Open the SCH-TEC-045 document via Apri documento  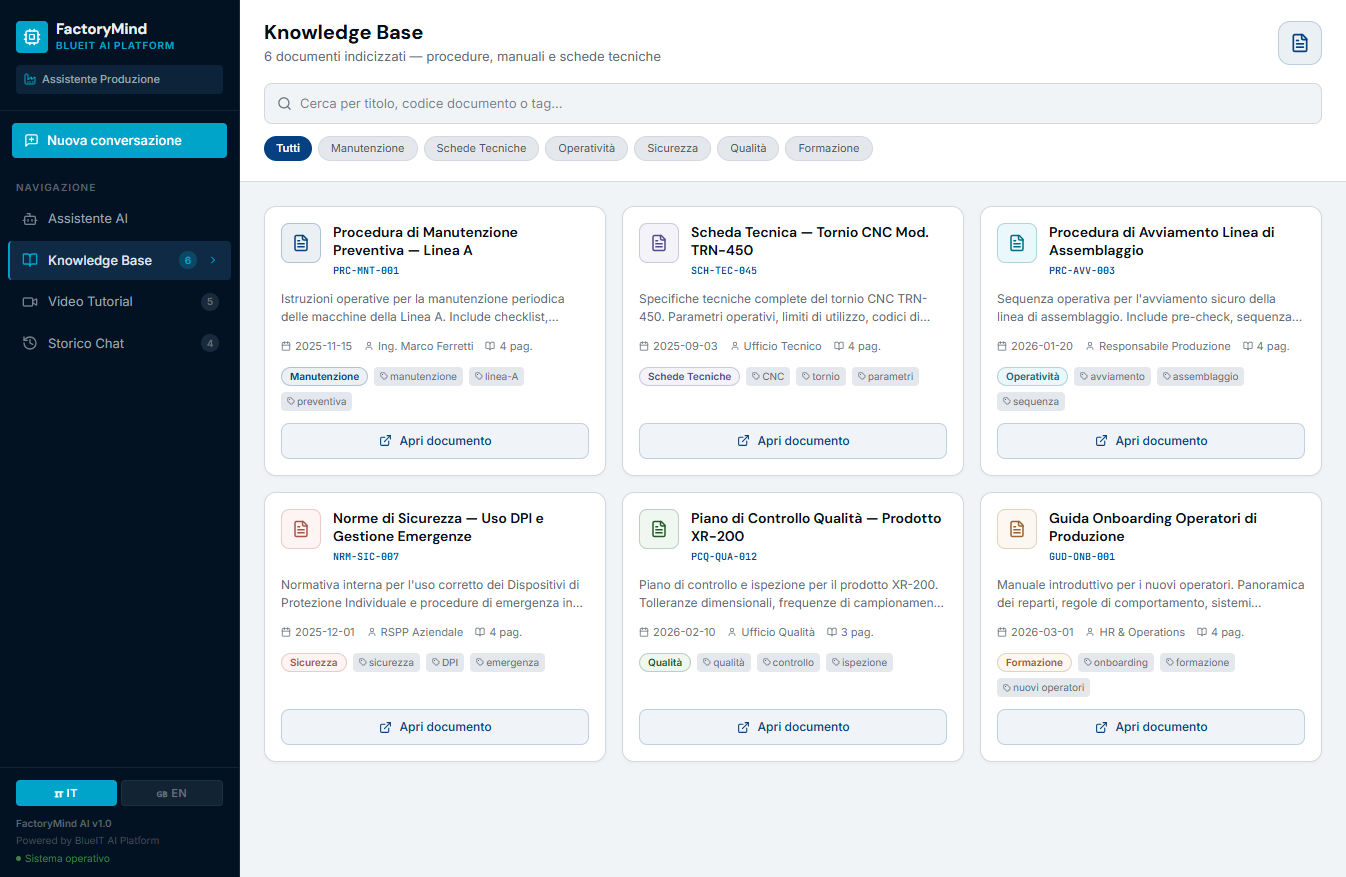click(x=793, y=441)
